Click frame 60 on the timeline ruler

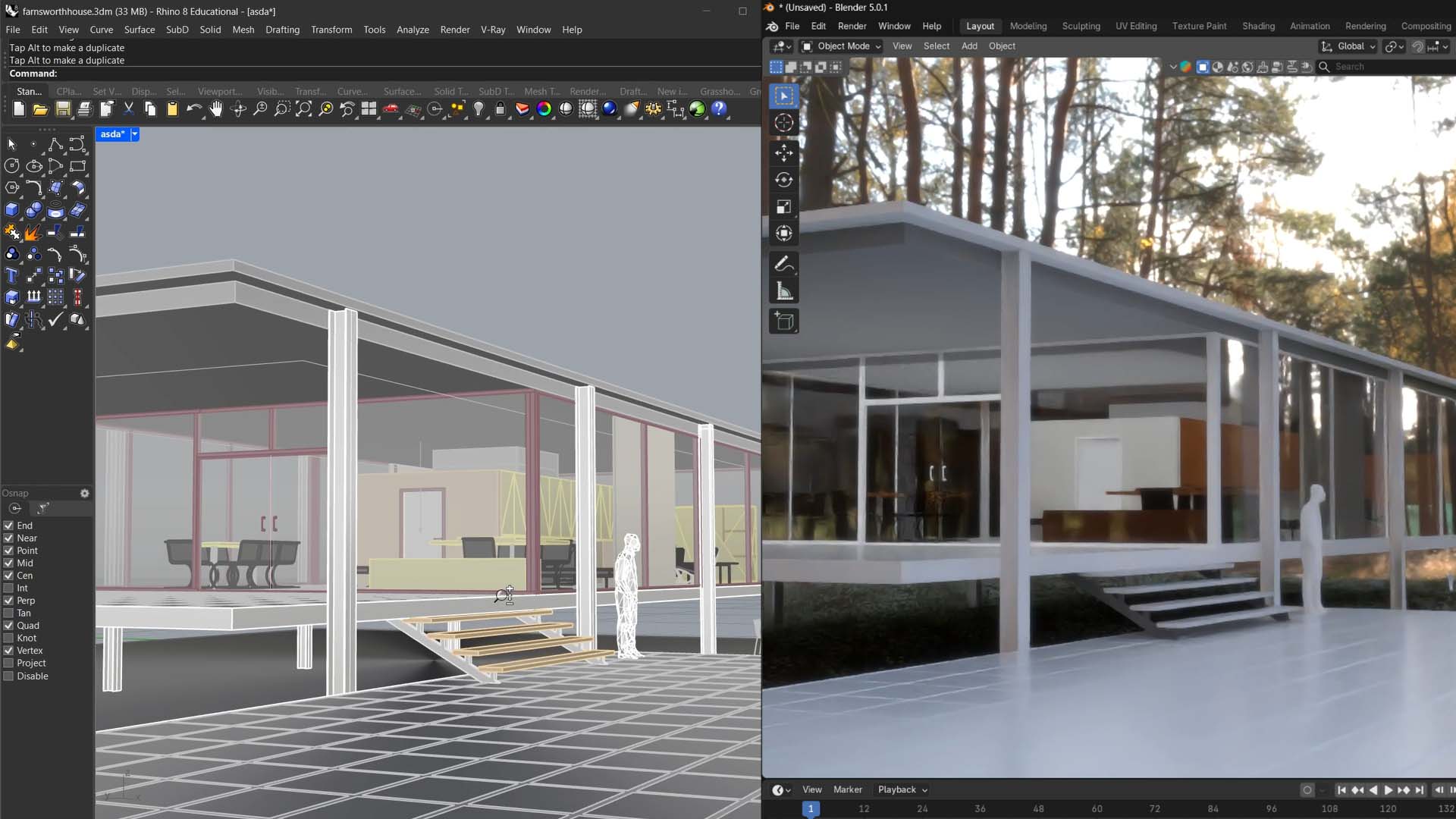1097,809
